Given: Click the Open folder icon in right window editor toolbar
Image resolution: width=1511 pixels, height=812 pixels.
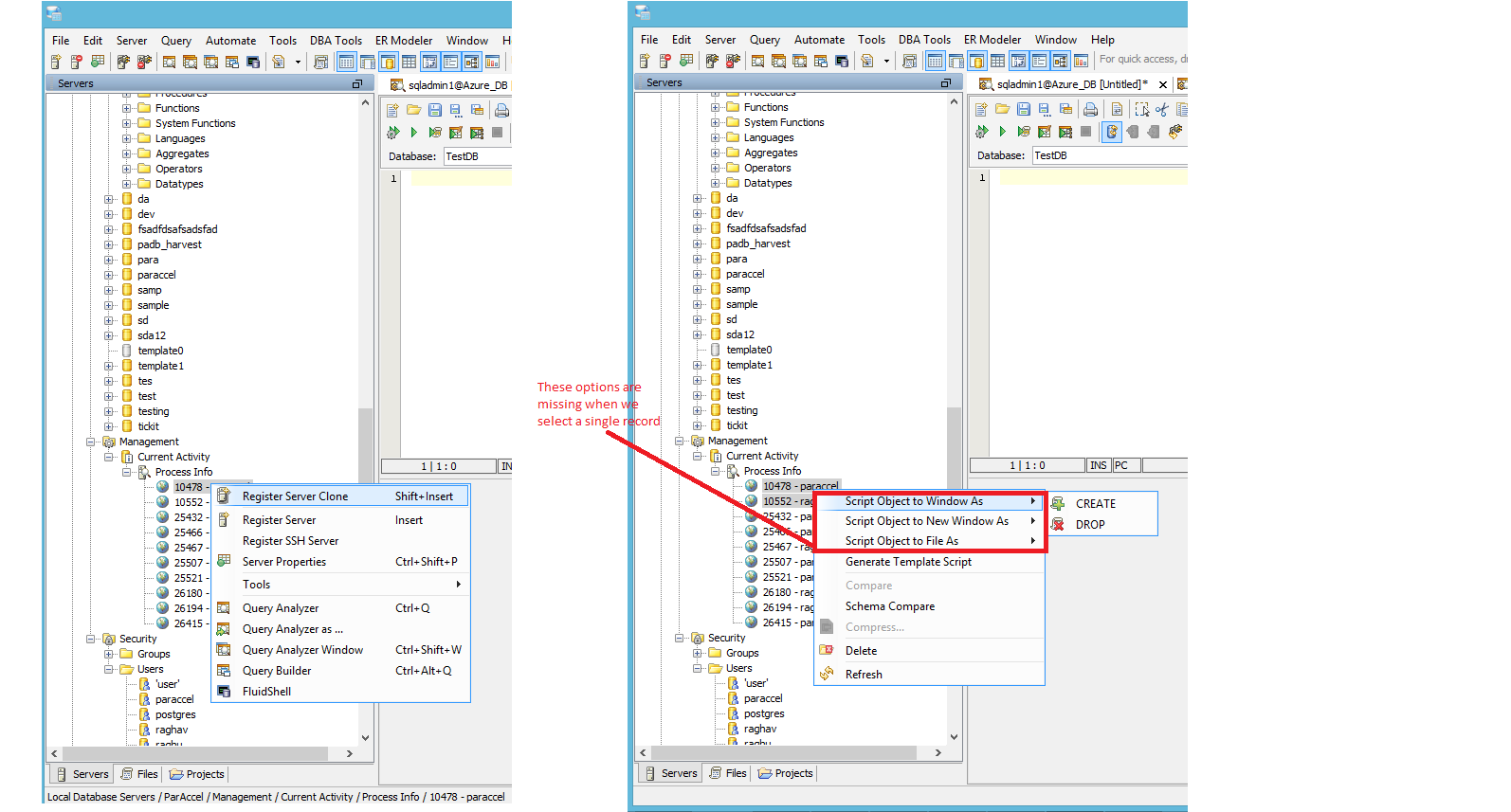Looking at the screenshot, I should [x=1003, y=109].
